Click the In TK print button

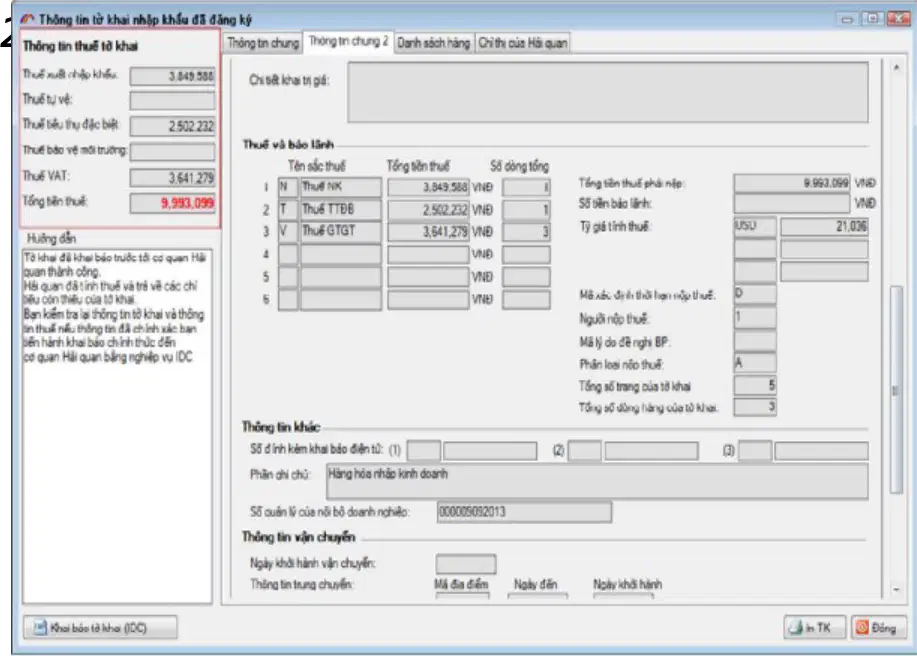pyautogui.click(x=814, y=628)
